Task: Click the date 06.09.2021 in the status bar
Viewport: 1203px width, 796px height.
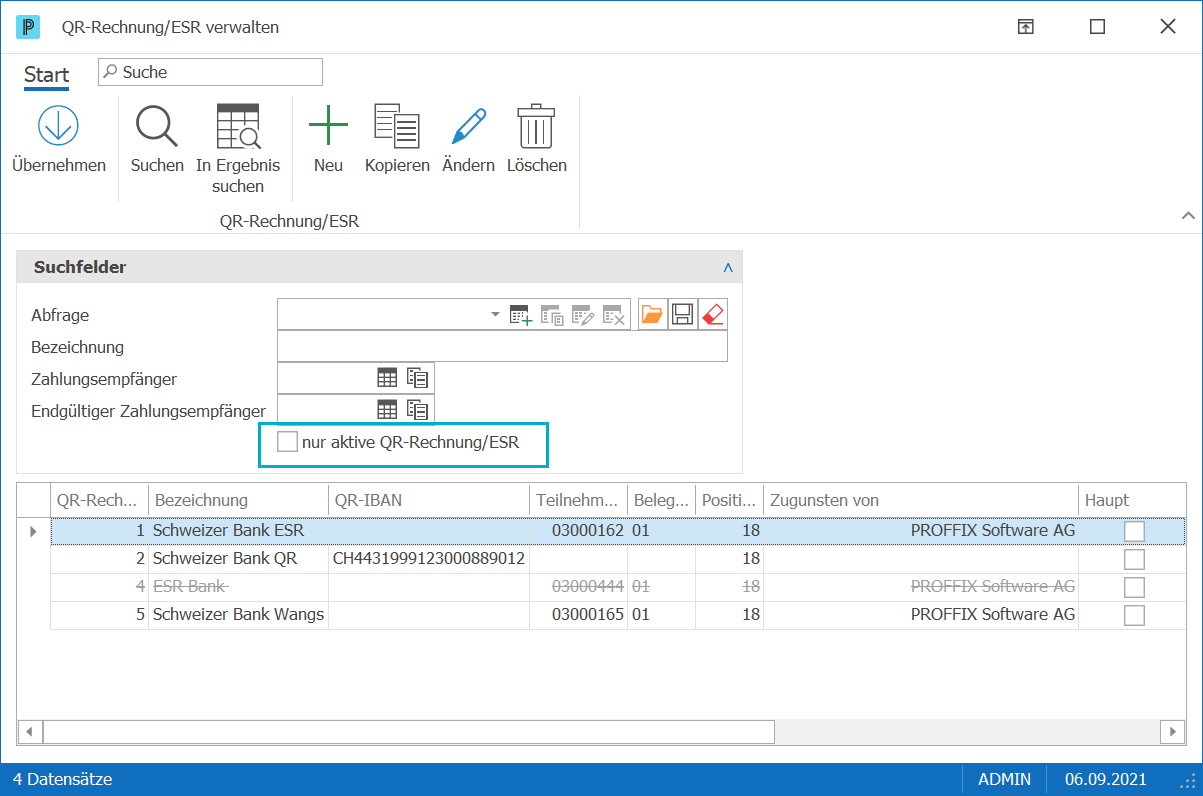Action: pos(1106,779)
